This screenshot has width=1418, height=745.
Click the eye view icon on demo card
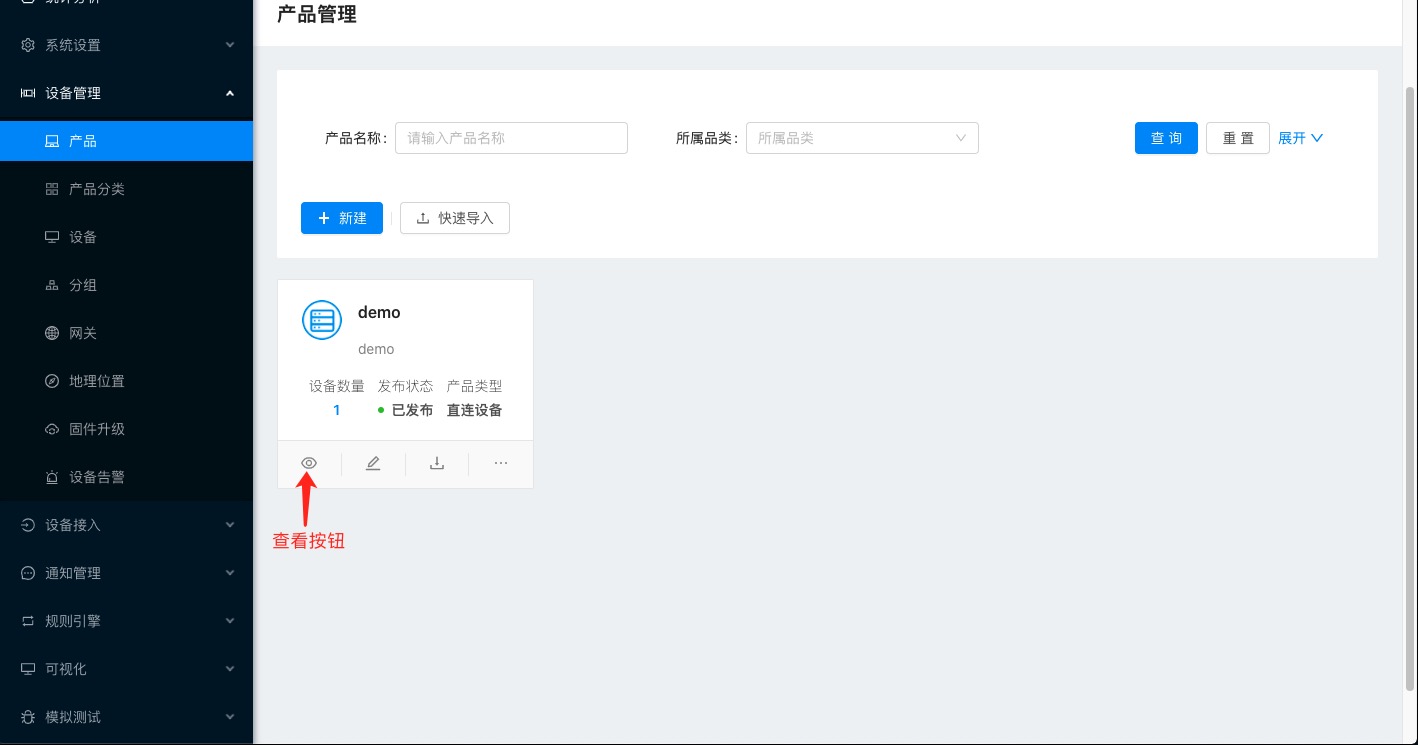pyautogui.click(x=309, y=463)
